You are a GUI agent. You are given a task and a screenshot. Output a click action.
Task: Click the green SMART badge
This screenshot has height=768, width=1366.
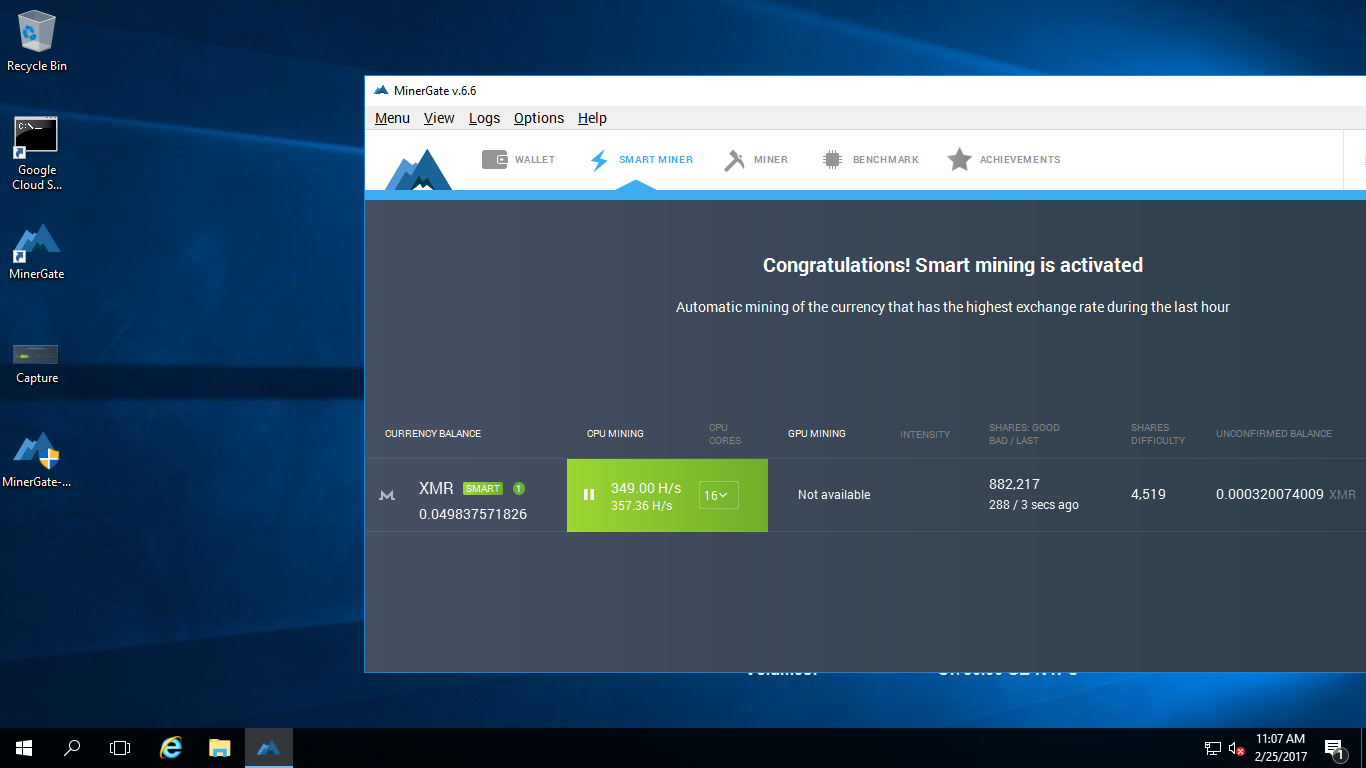(x=483, y=489)
